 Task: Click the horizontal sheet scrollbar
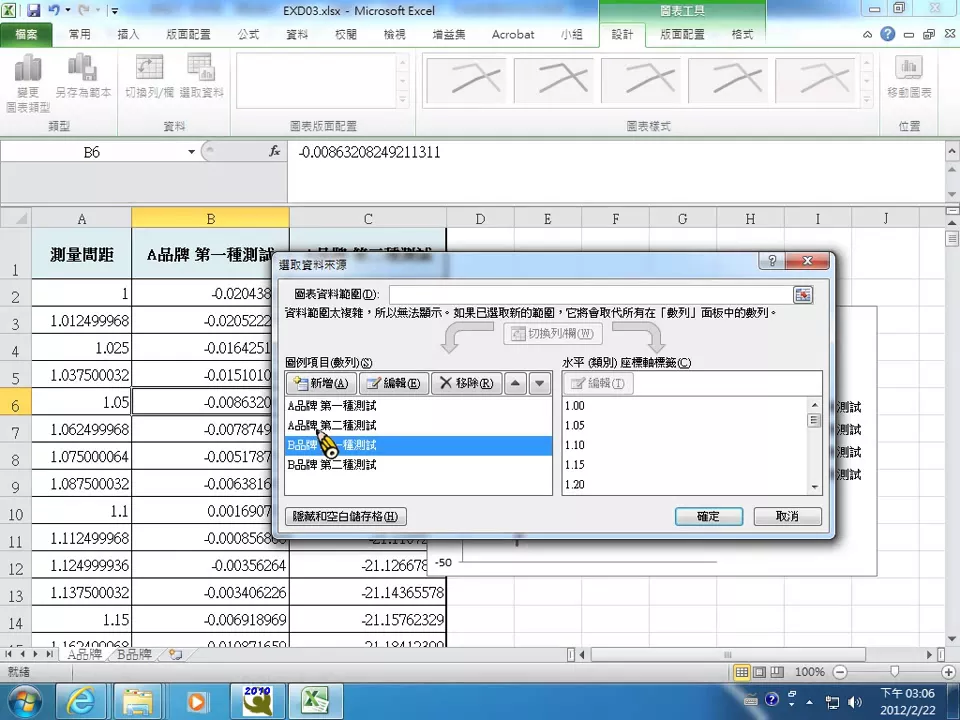coord(727,654)
